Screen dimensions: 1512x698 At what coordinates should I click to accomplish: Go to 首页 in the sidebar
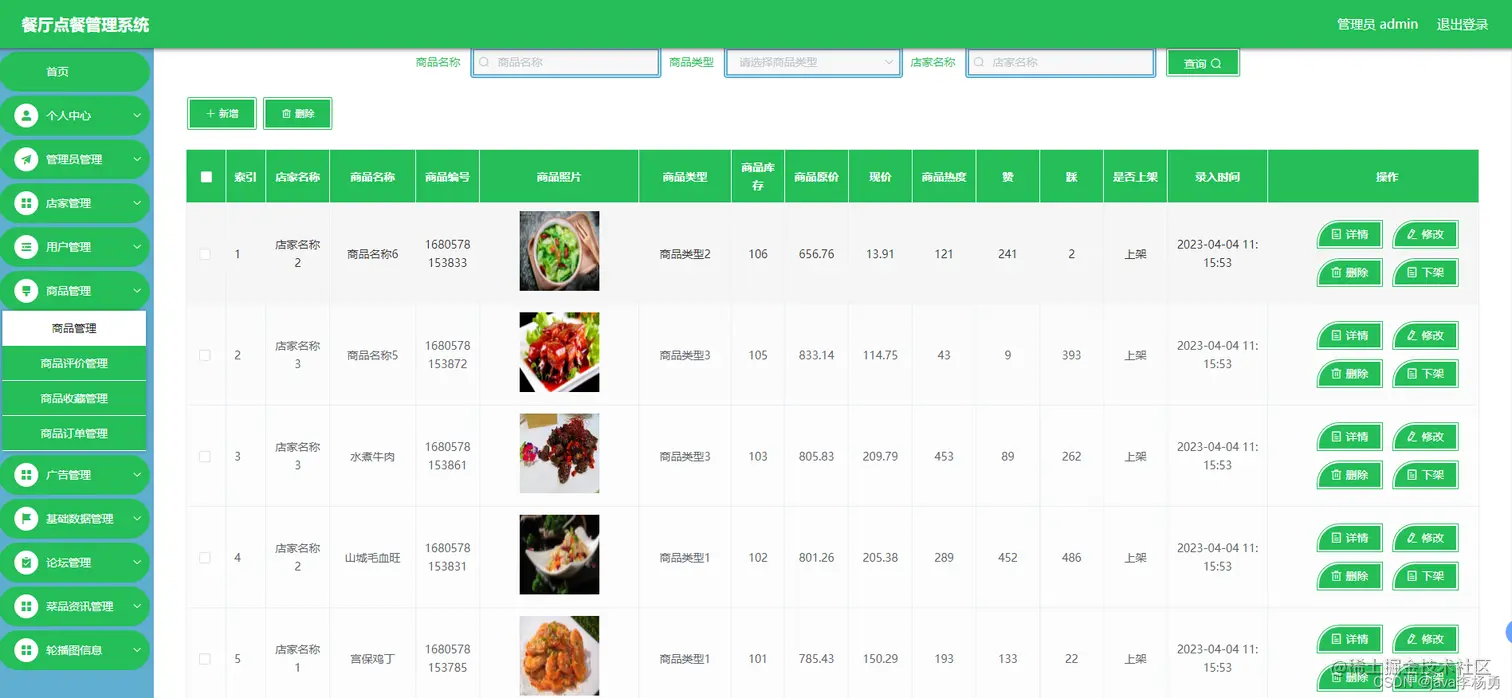(75, 72)
